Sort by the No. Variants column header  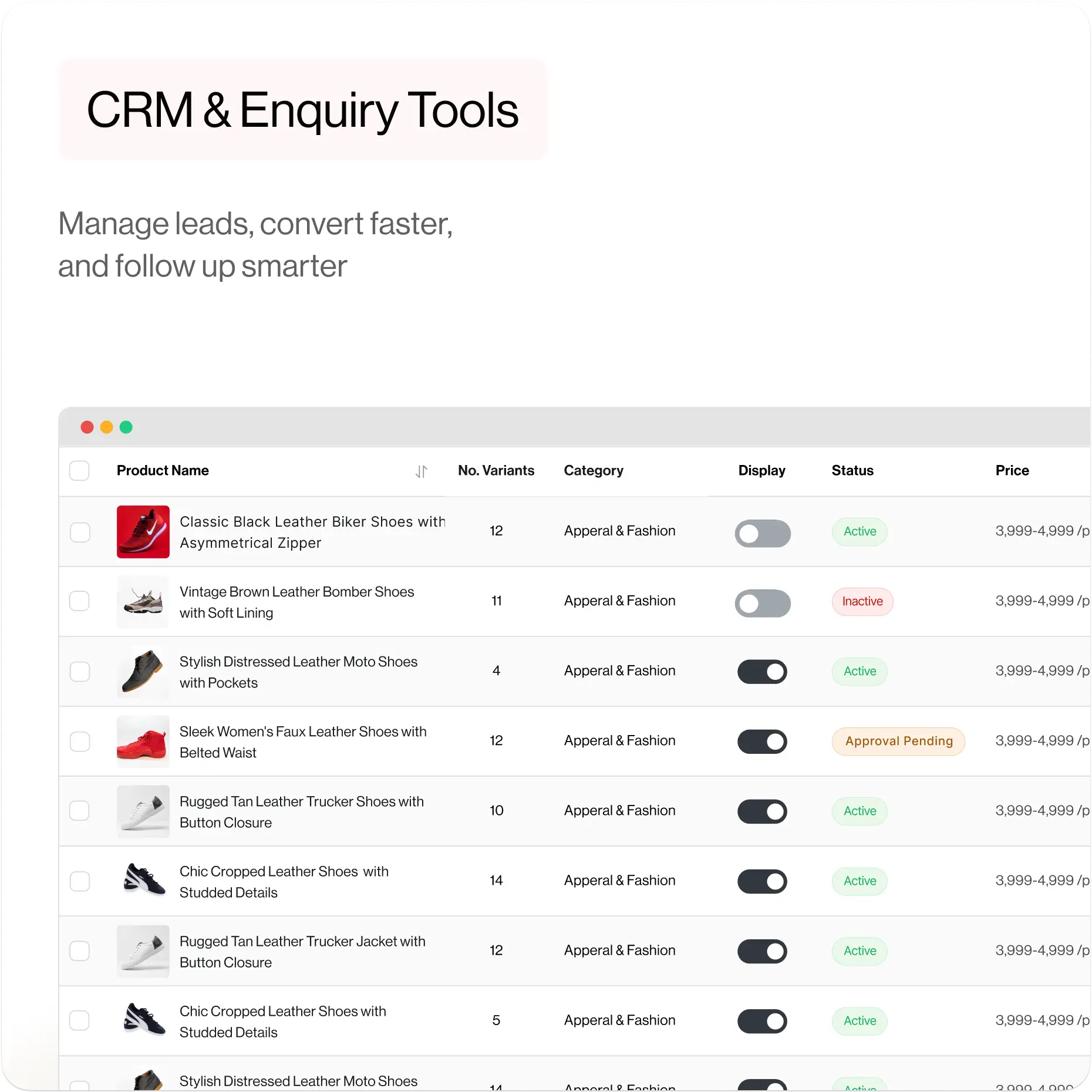[x=496, y=471]
